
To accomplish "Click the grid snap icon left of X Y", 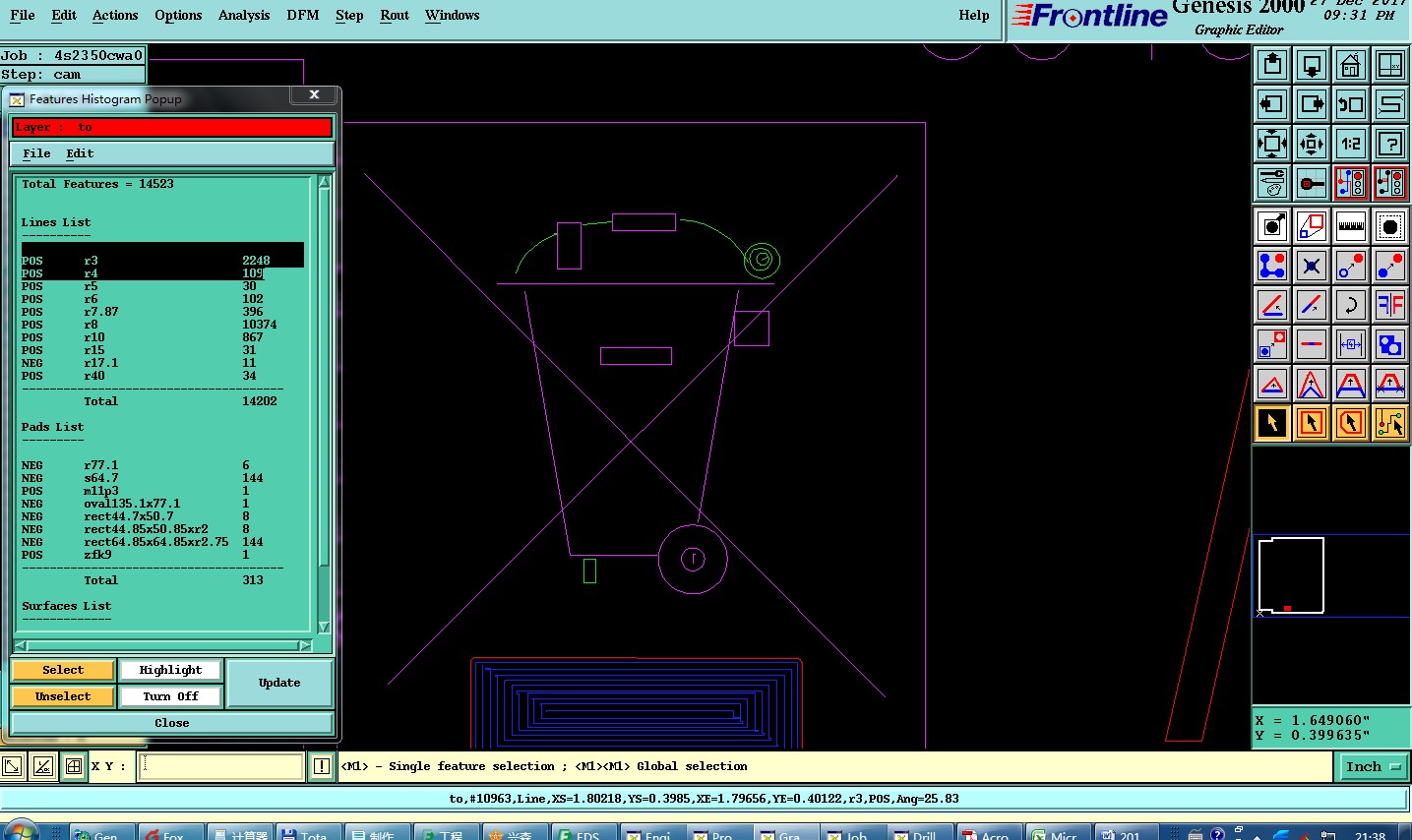I will (74, 766).
